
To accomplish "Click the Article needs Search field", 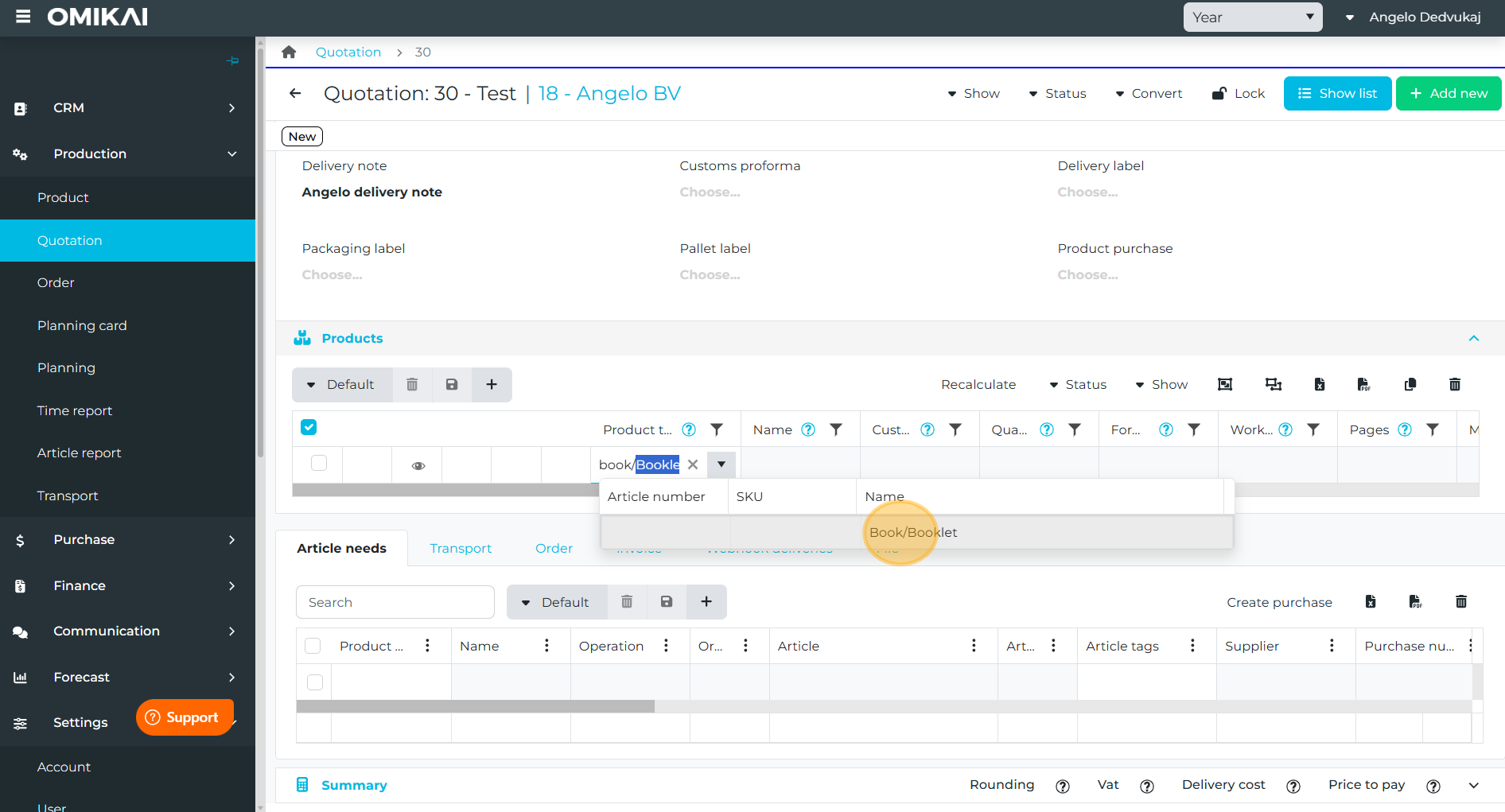I will point(395,603).
